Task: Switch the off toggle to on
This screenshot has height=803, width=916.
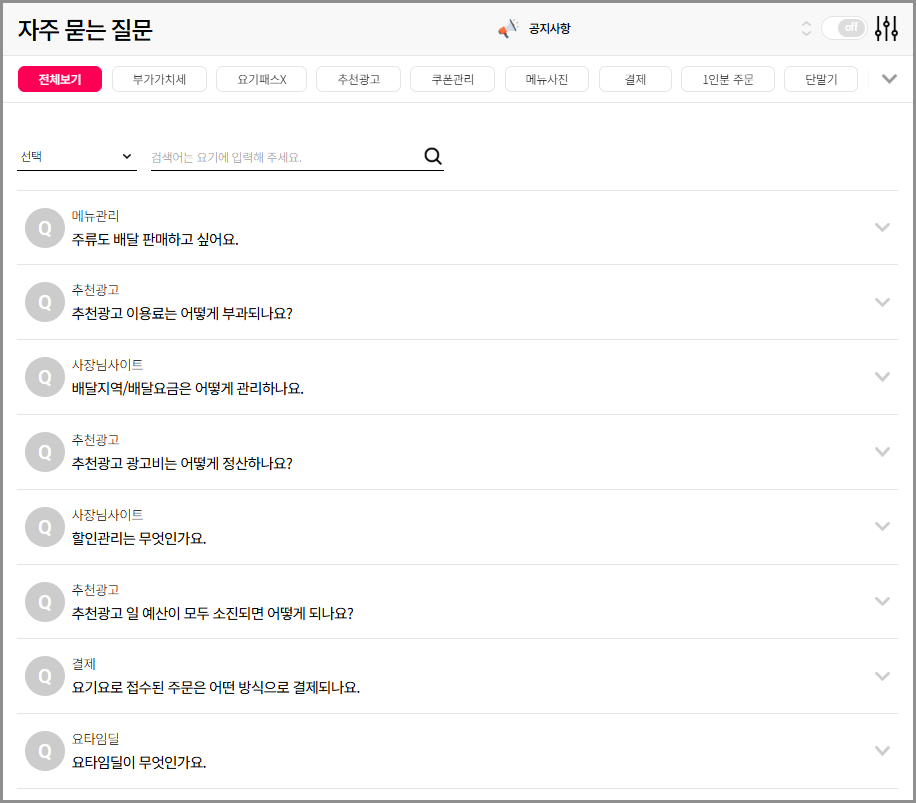Action: (x=843, y=28)
